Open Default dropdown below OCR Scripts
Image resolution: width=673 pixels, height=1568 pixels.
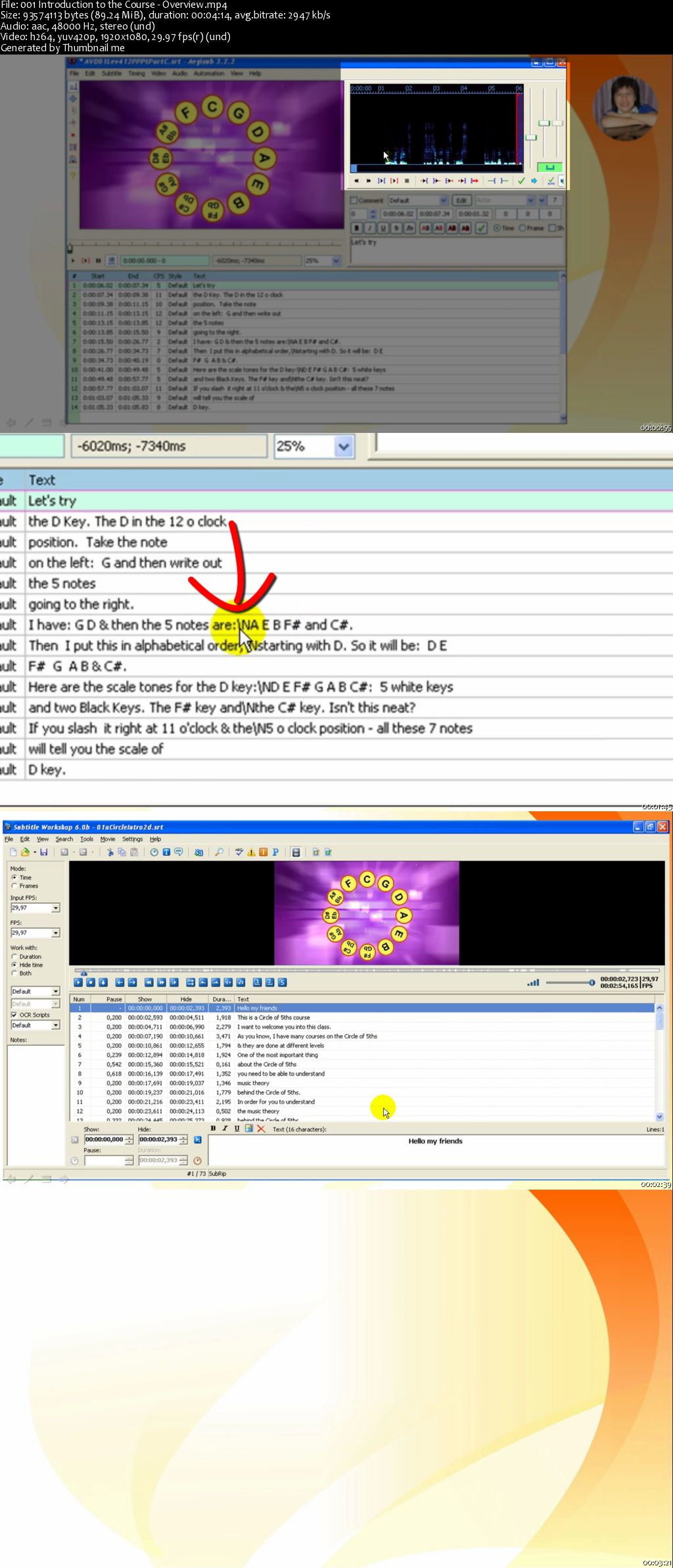[56, 1025]
